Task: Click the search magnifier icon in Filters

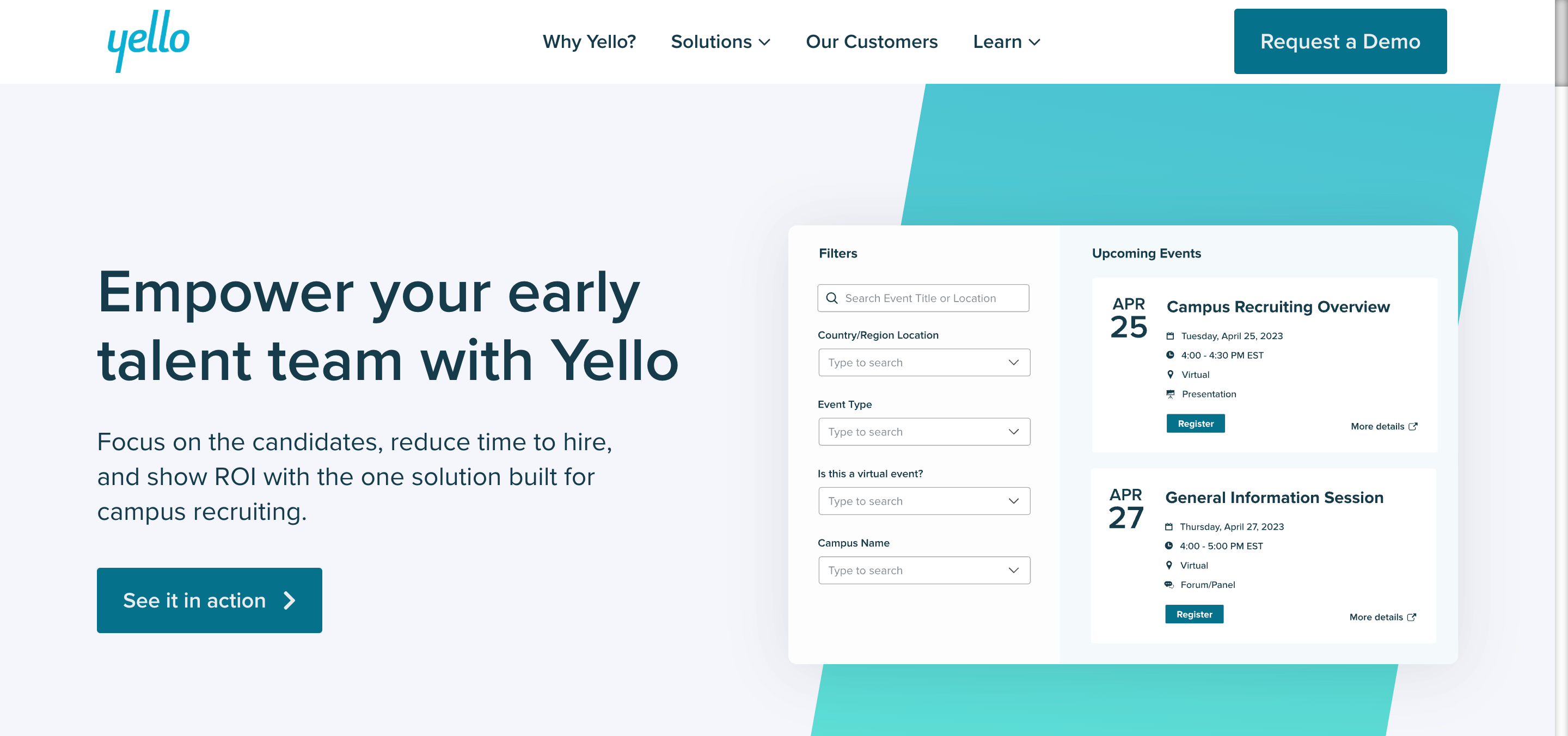Action: (831, 298)
